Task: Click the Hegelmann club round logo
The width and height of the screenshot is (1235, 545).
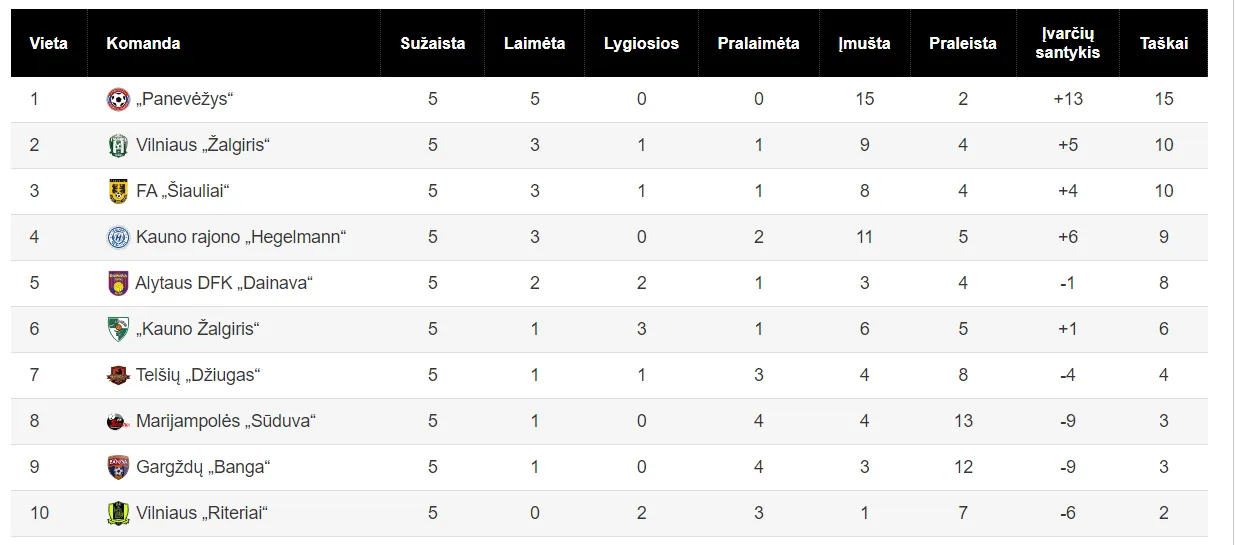Action: click(x=118, y=237)
